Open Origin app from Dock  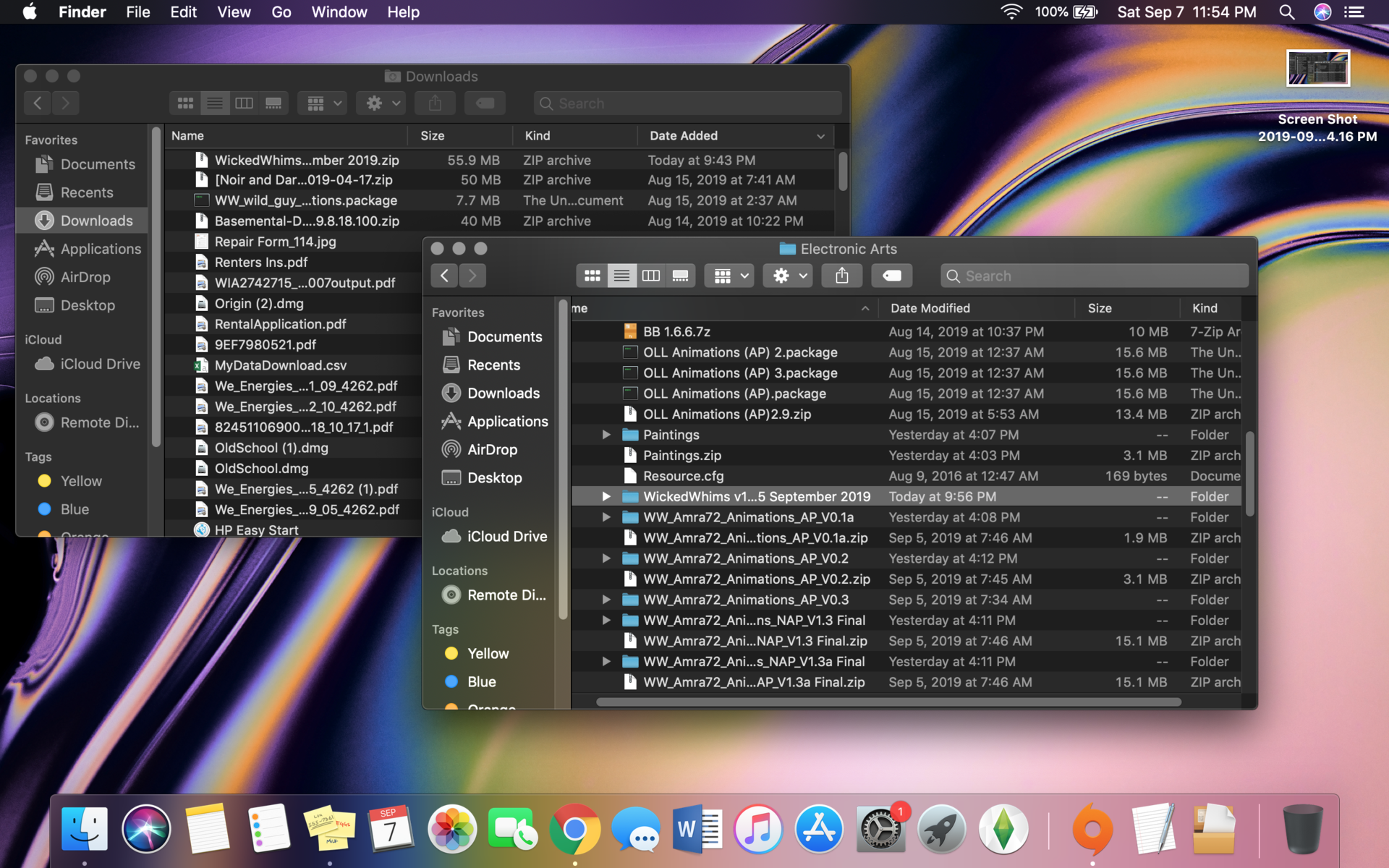[x=1092, y=829]
